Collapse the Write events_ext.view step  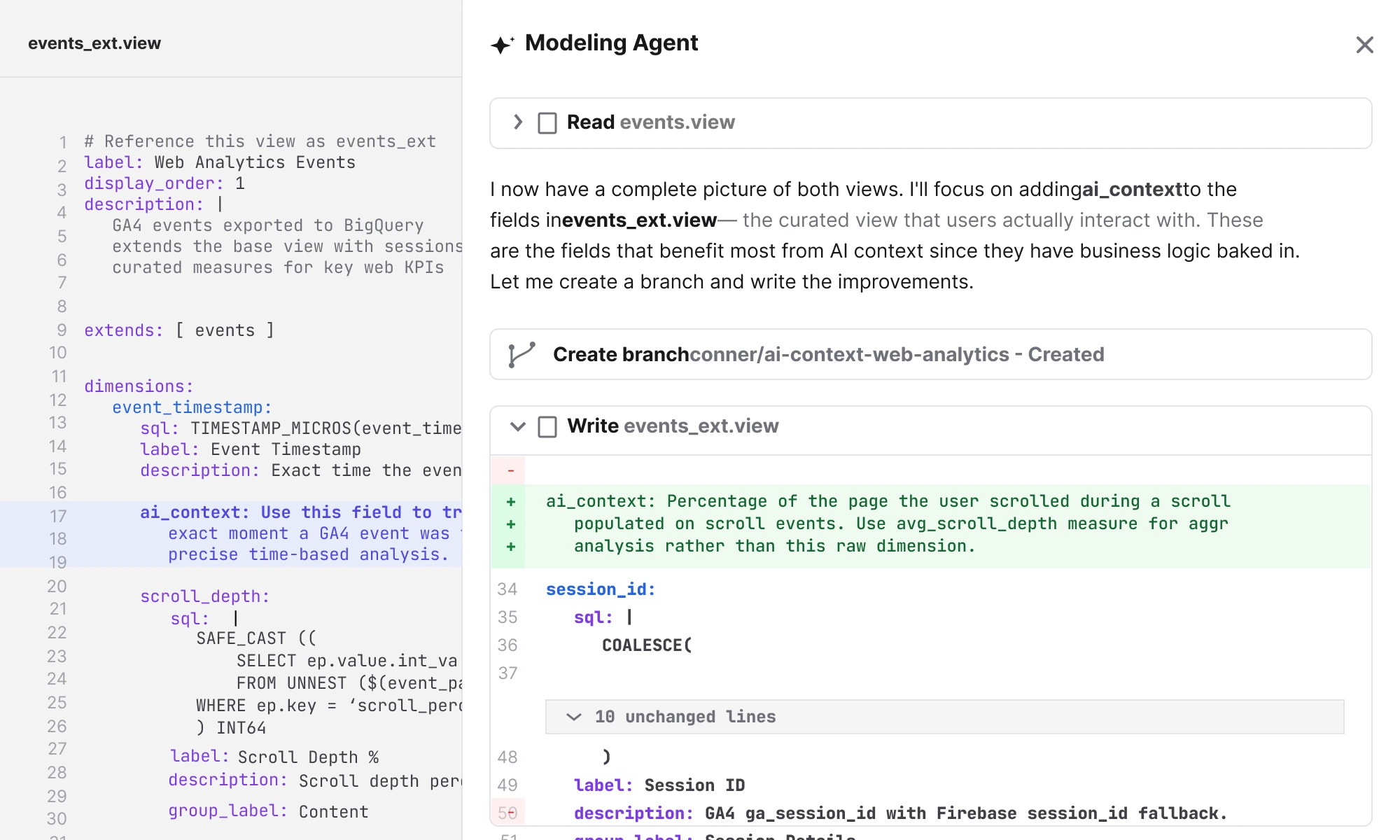(x=518, y=426)
